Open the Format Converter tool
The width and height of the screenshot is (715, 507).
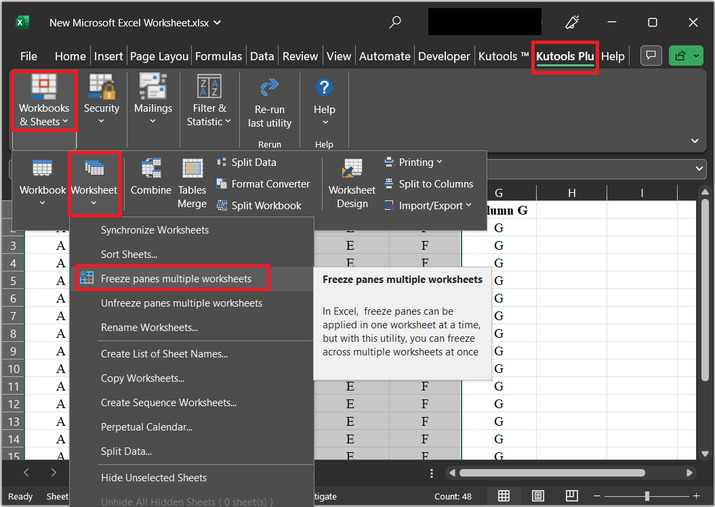pos(263,184)
